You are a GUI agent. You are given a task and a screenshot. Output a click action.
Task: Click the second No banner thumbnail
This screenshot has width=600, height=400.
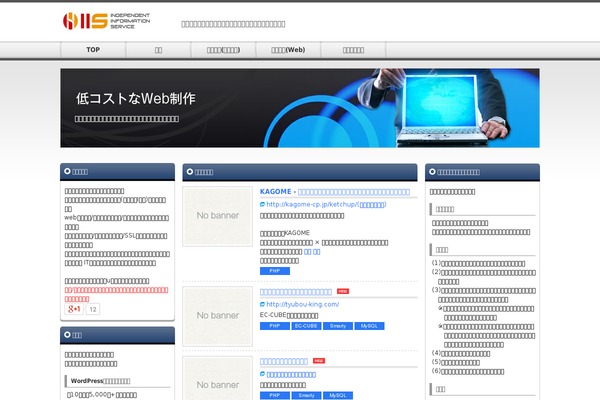[216, 316]
